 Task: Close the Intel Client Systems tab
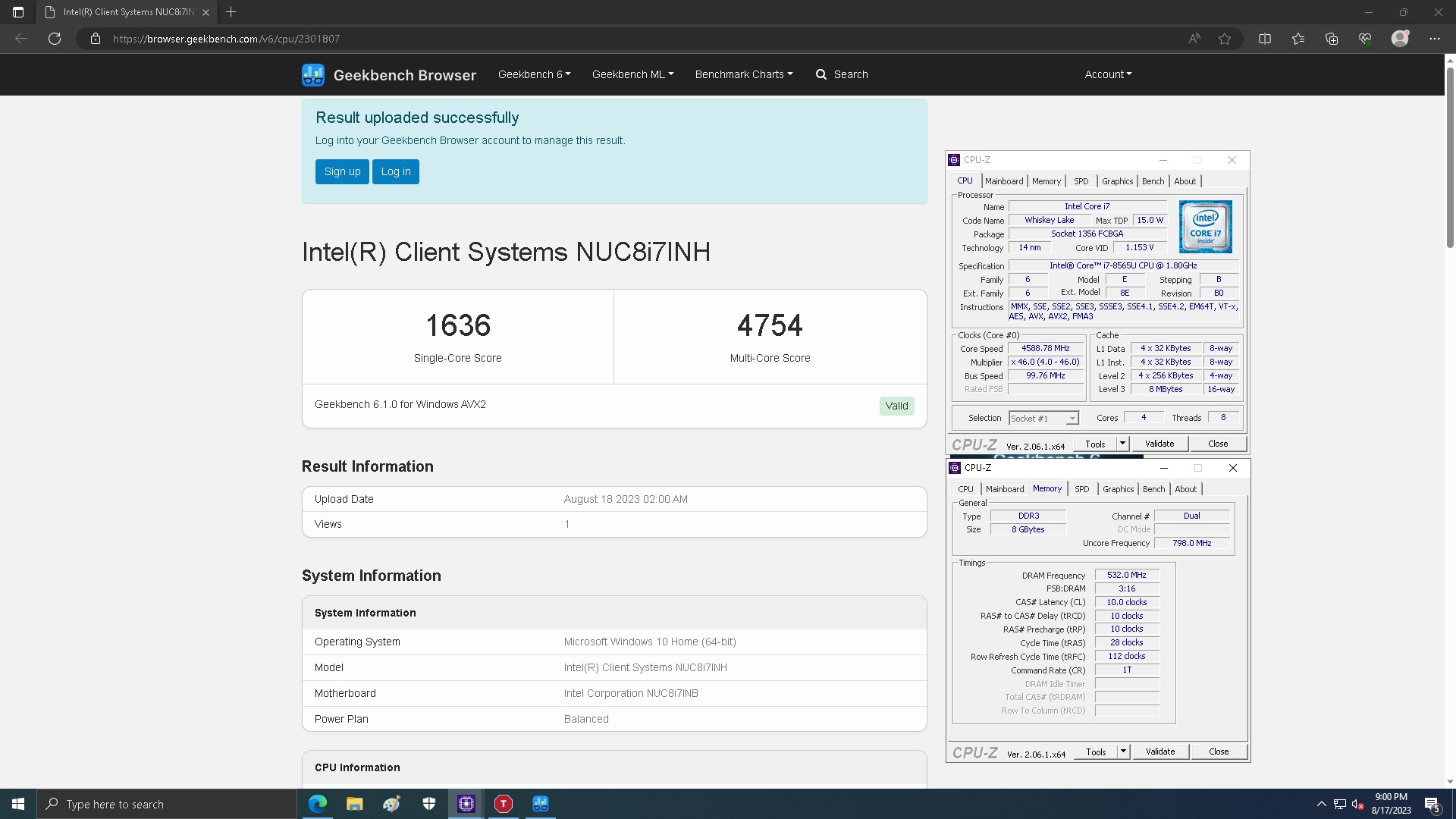coord(206,12)
